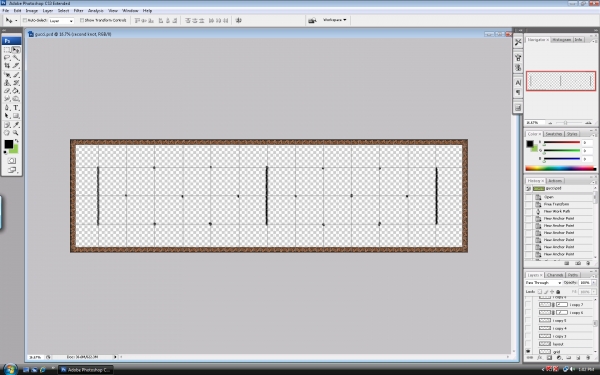This screenshot has width=600, height=375.
Task: Open Bridge from the options bar
Action: pyautogui.click(x=312, y=20)
